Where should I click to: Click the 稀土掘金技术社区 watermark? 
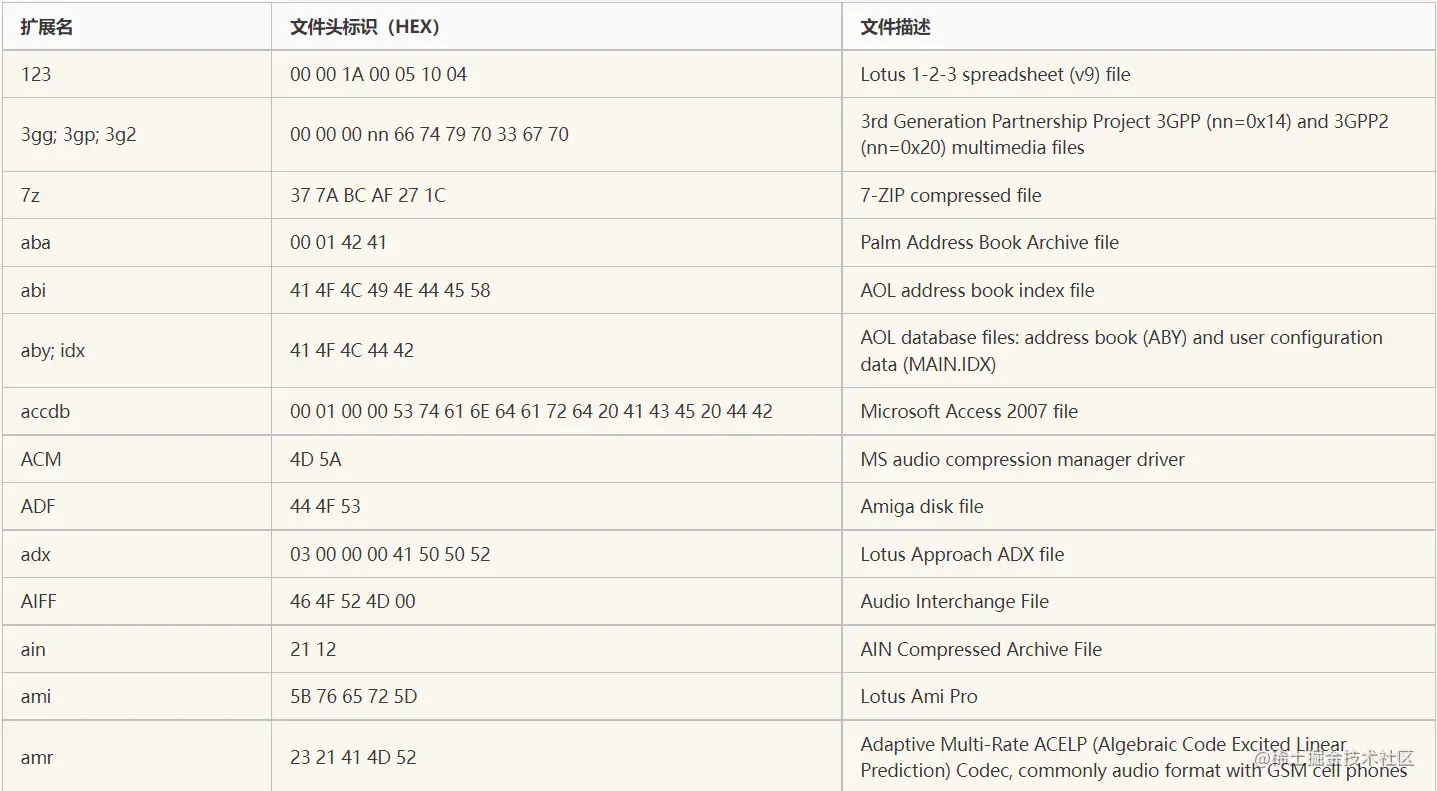point(1334,758)
